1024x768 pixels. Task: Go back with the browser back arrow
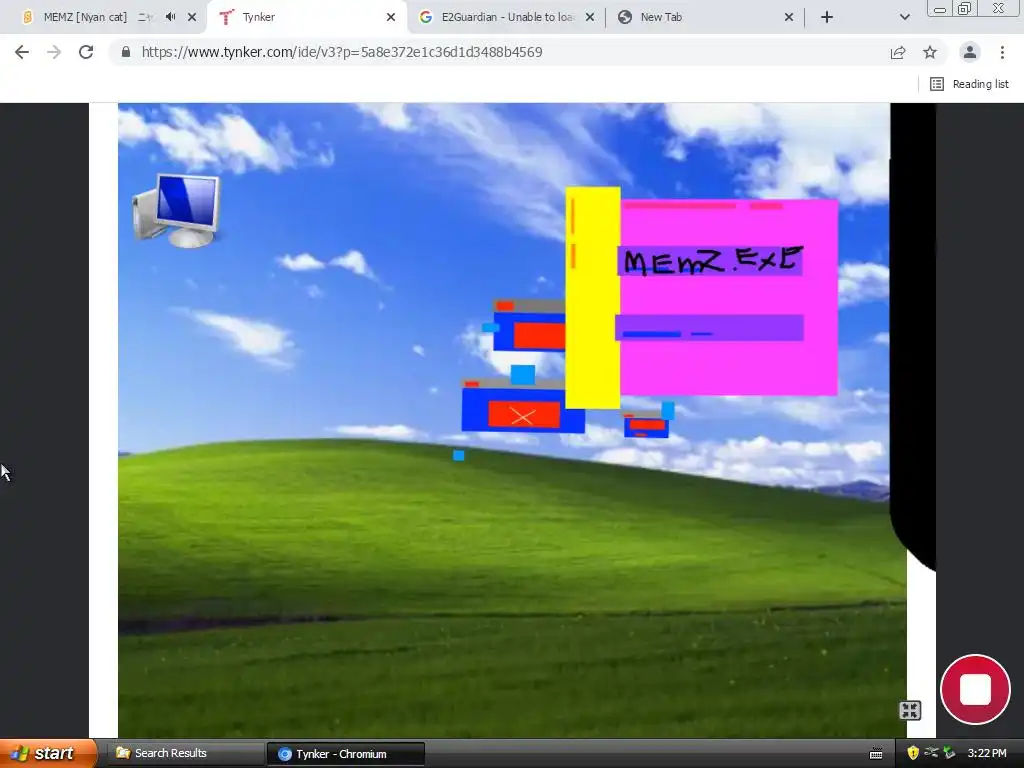22,52
